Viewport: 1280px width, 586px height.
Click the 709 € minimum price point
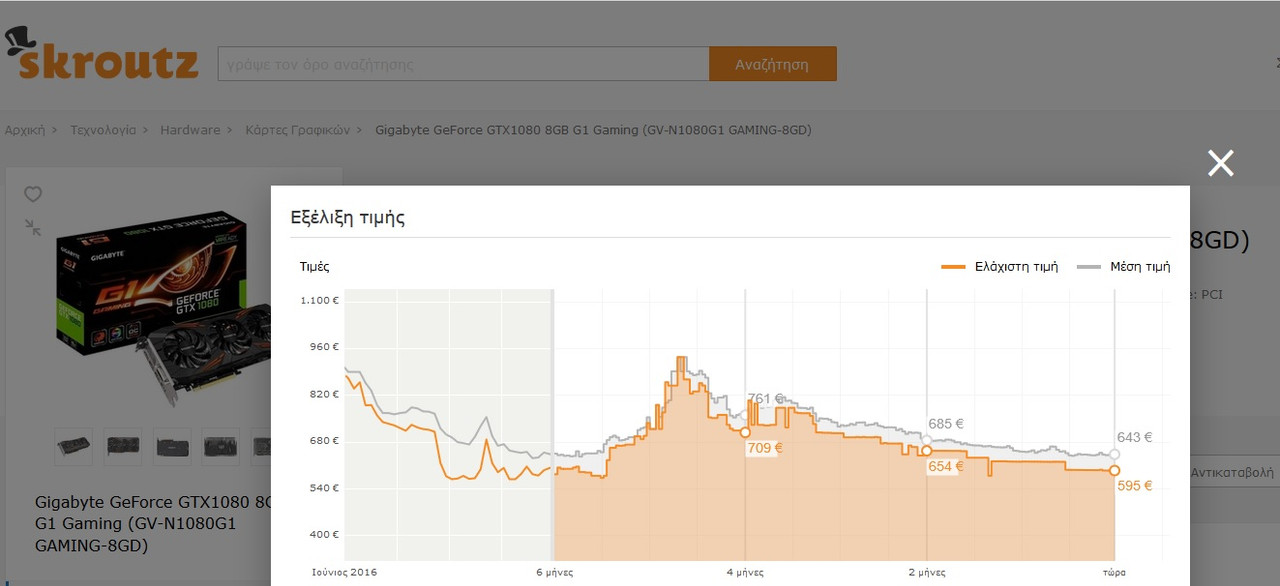[745, 432]
